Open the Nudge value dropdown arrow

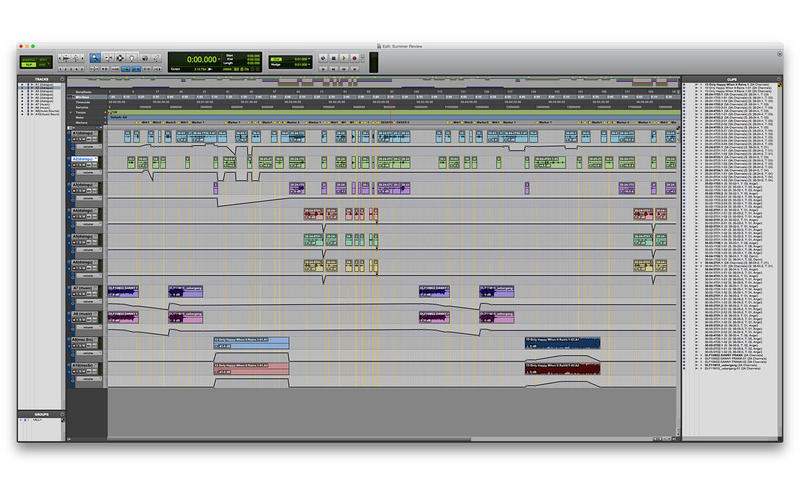[309, 65]
